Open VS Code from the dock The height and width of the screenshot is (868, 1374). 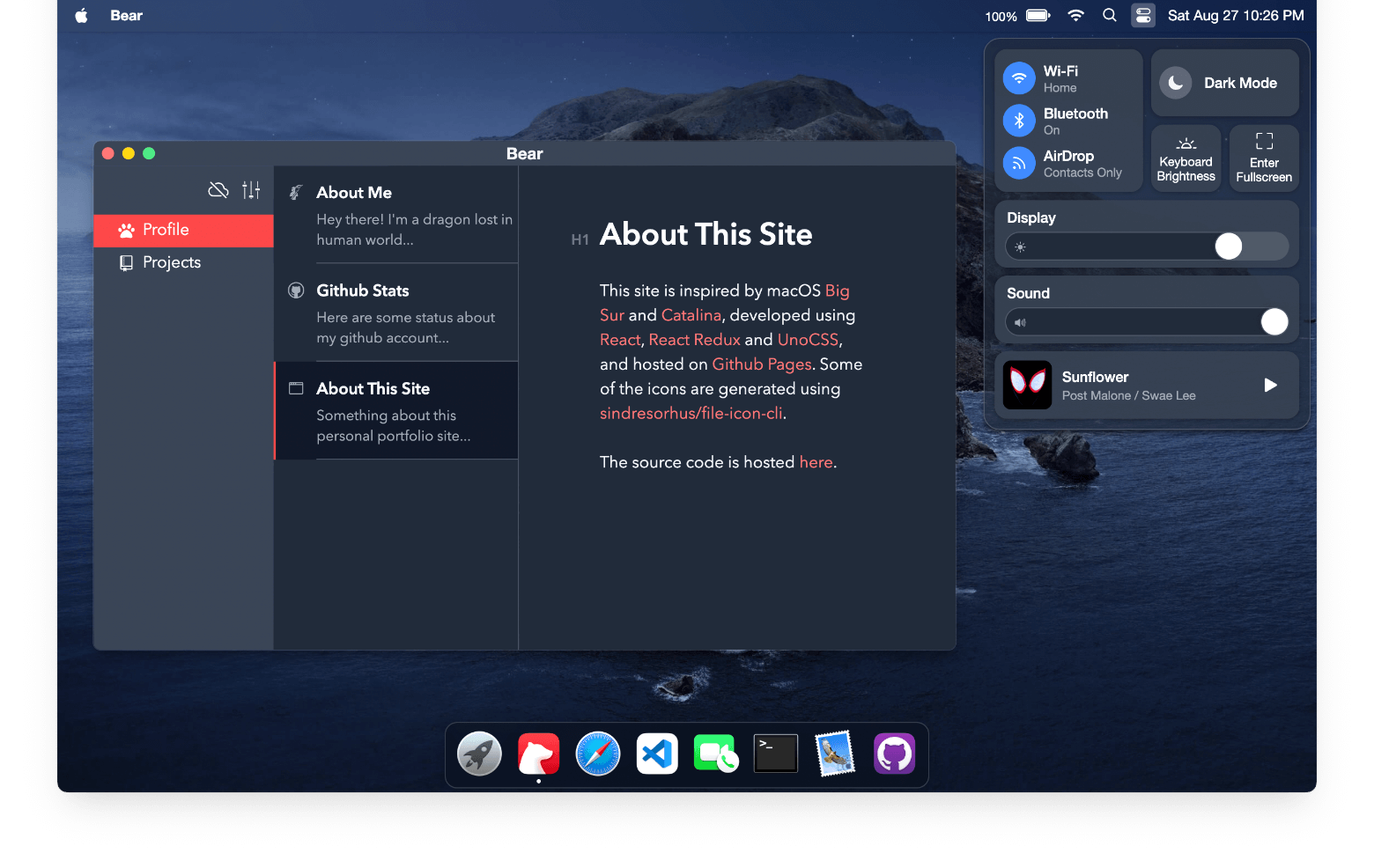coord(657,754)
